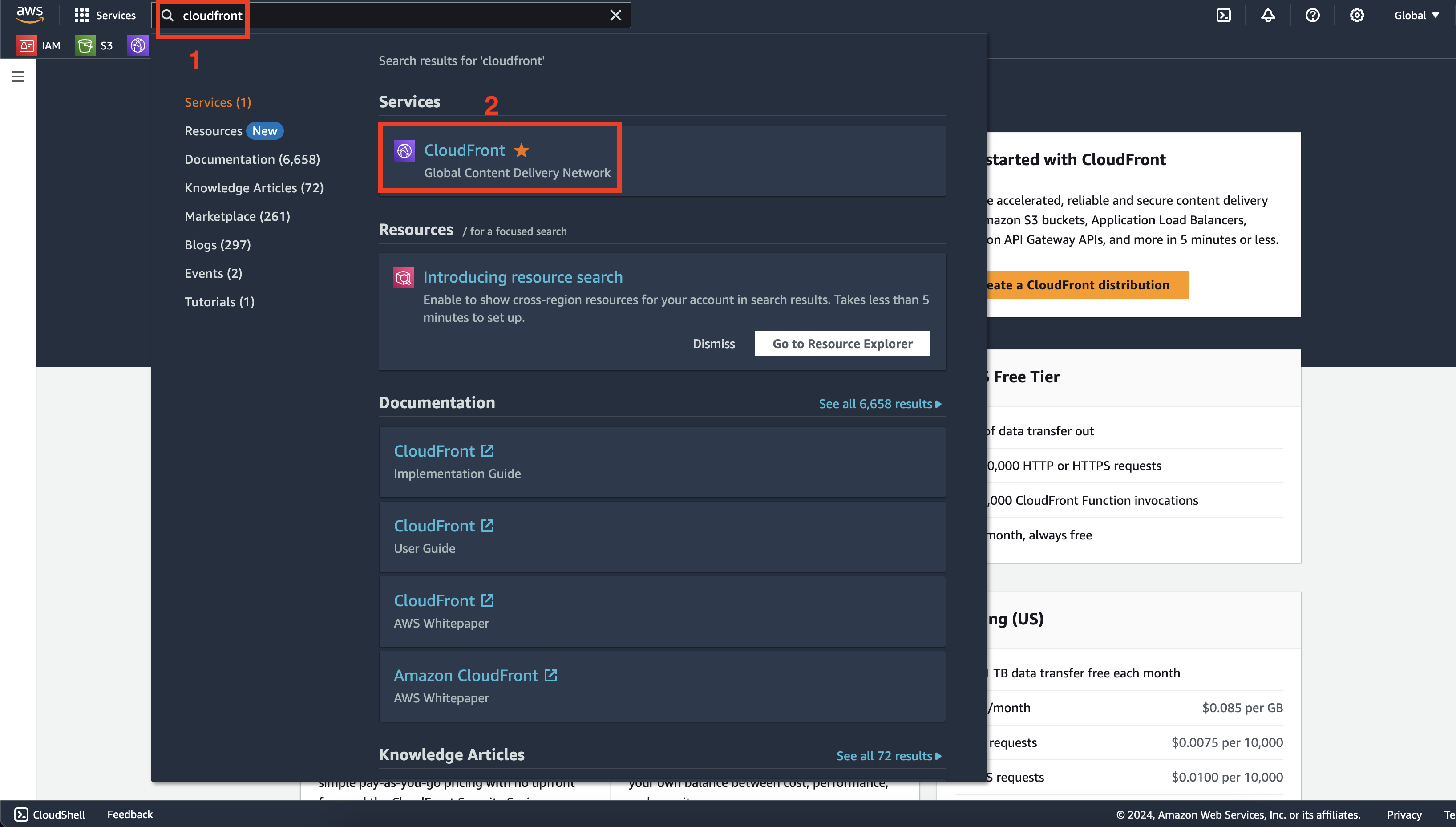Viewport: 1456px width, 827px height.
Task: See all 72 knowledge article results
Action: (x=889, y=756)
